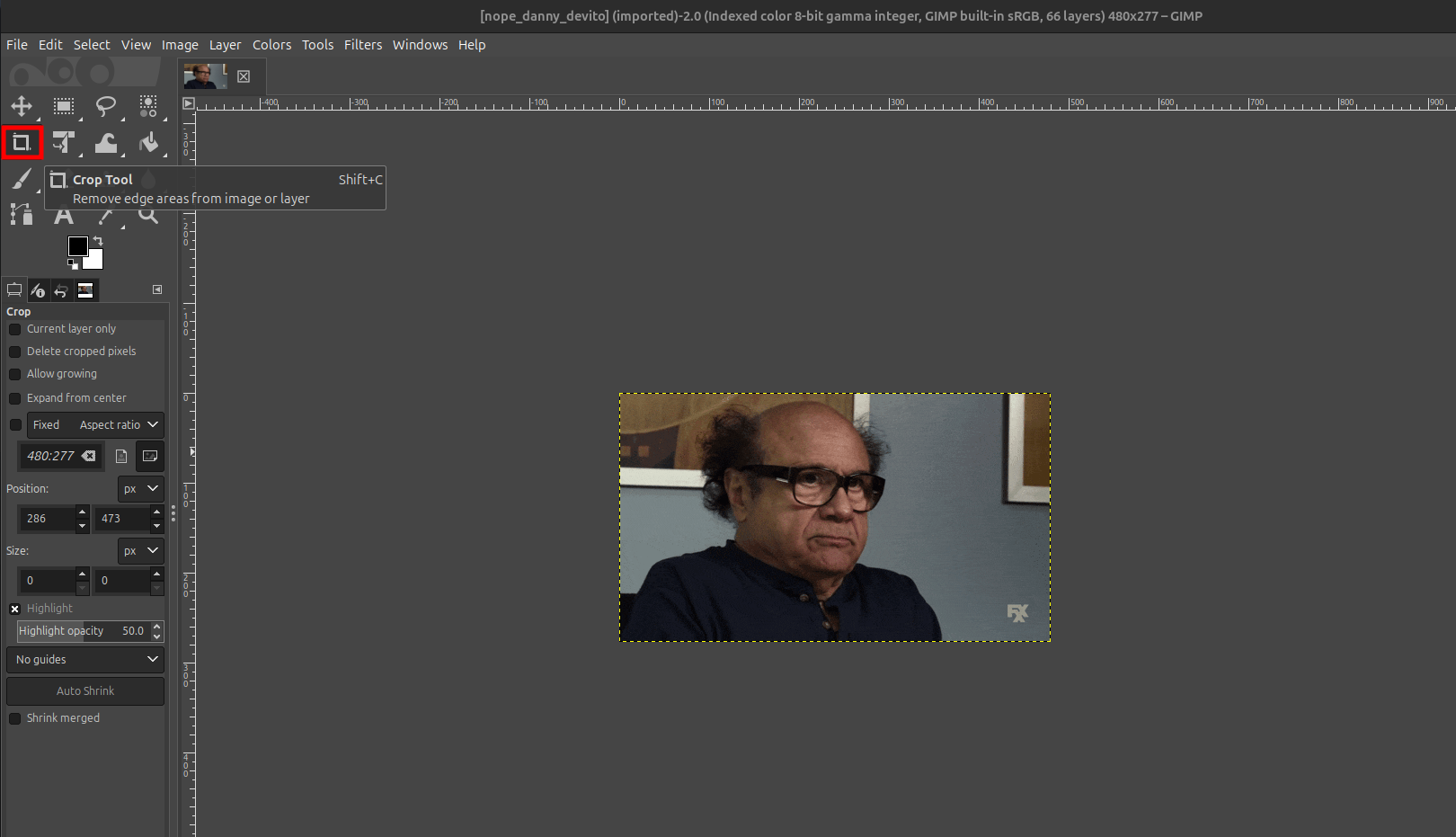Open the Image menu
The height and width of the screenshot is (837, 1456).
tap(180, 45)
